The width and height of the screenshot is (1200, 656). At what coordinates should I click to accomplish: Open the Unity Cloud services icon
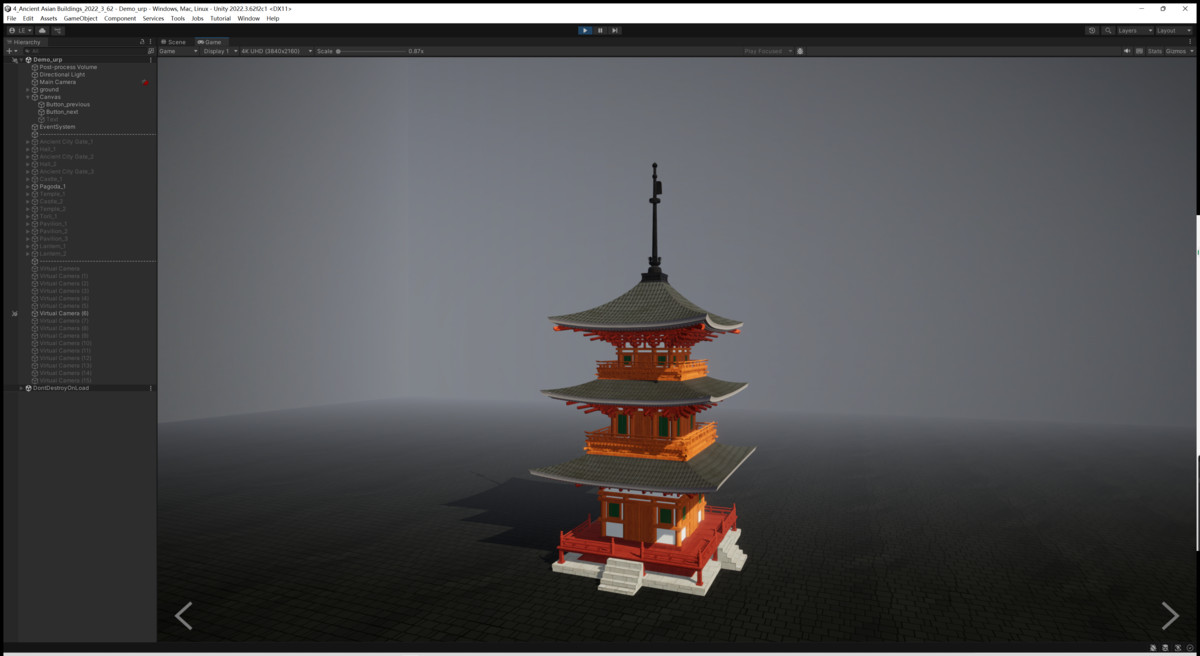point(42,30)
